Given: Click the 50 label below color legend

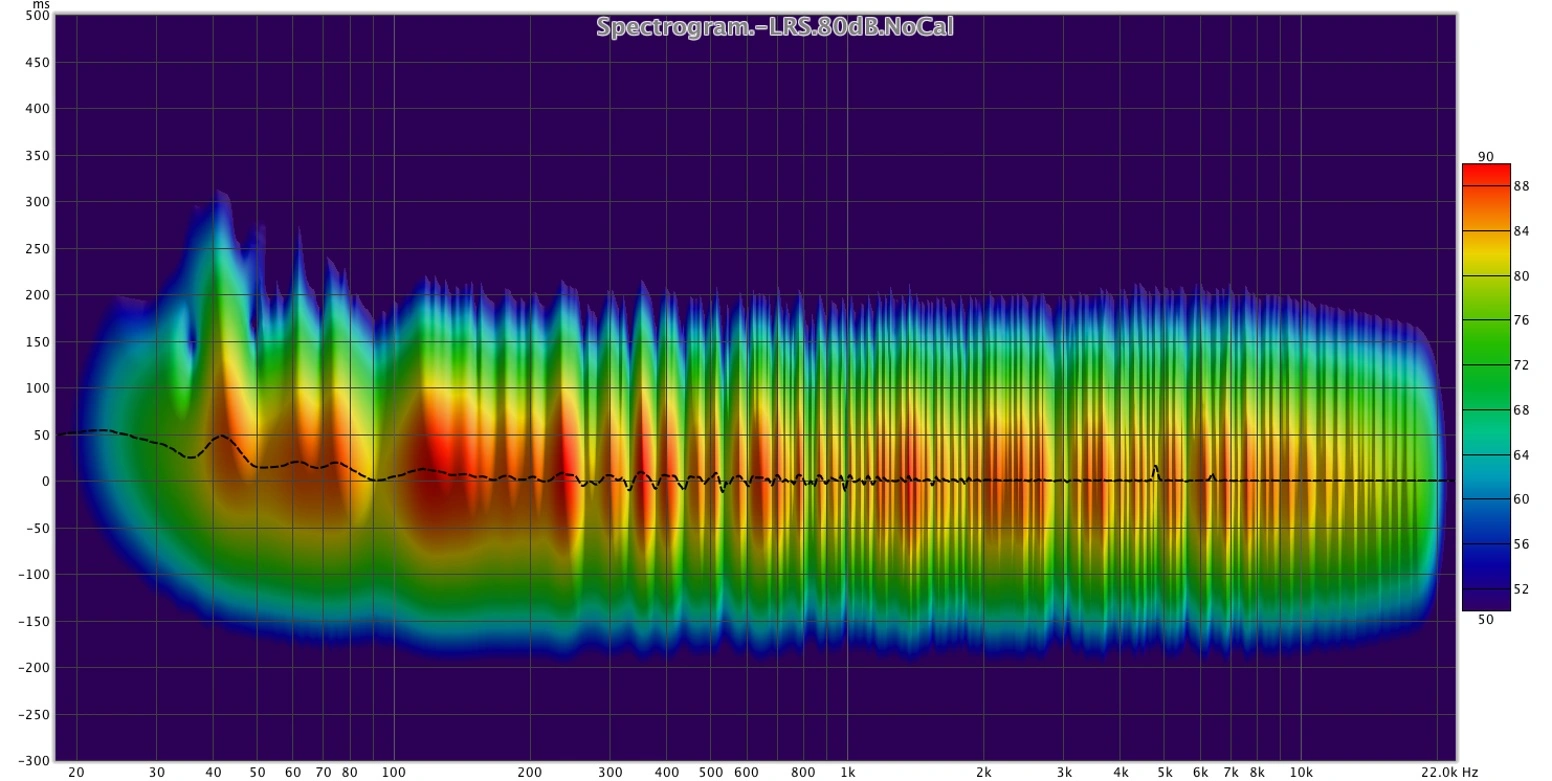Looking at the screenshot, I should click(x=1485, y=620).
